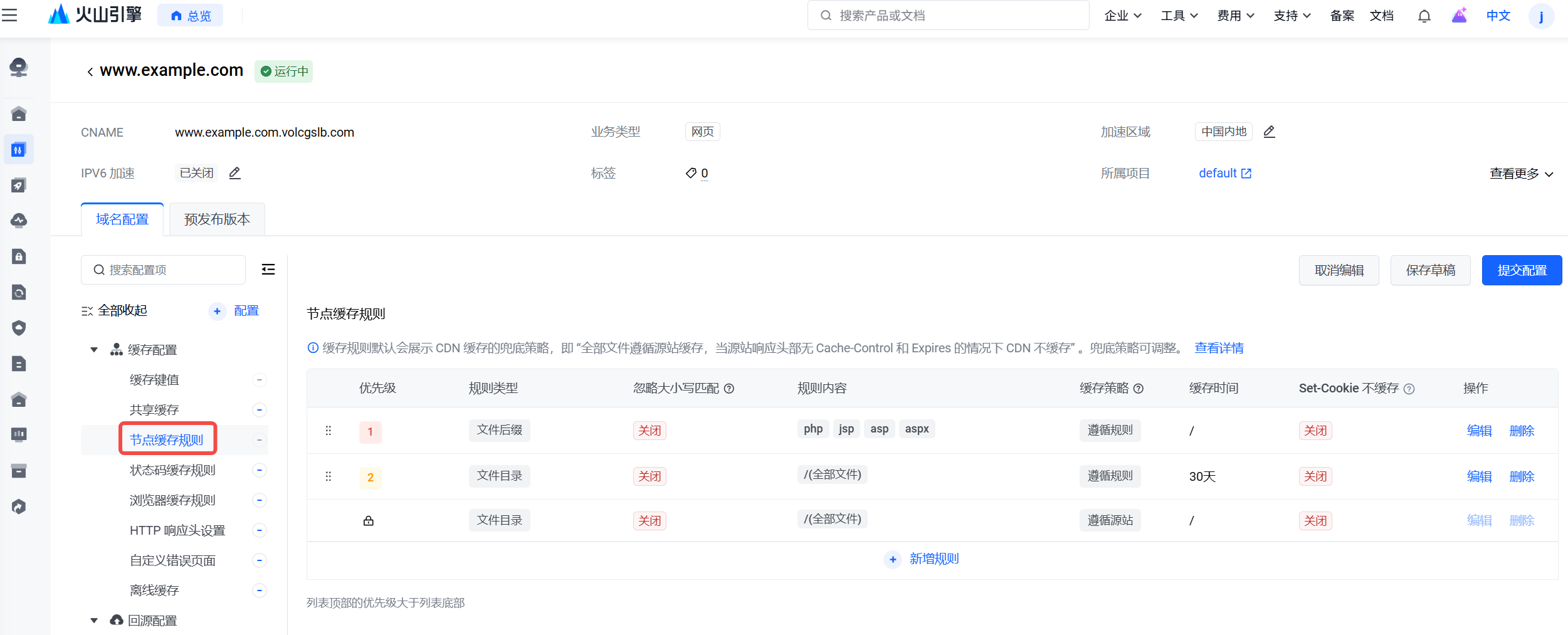The image size is (1568, 635).
Task: Click drag handle of priority 1 rule
Action: (328, 431)
